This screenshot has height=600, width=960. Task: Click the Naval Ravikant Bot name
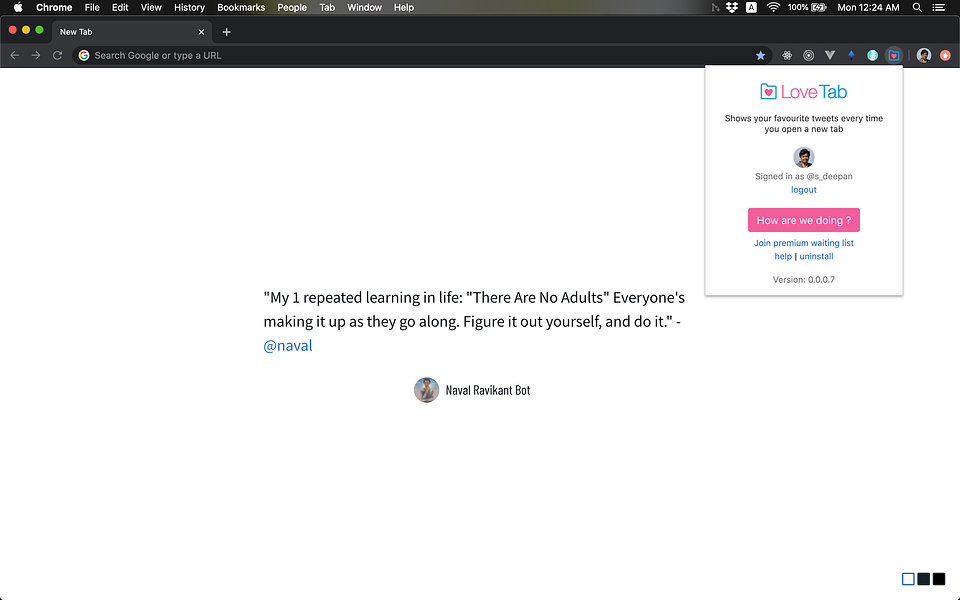pos(487,390)
